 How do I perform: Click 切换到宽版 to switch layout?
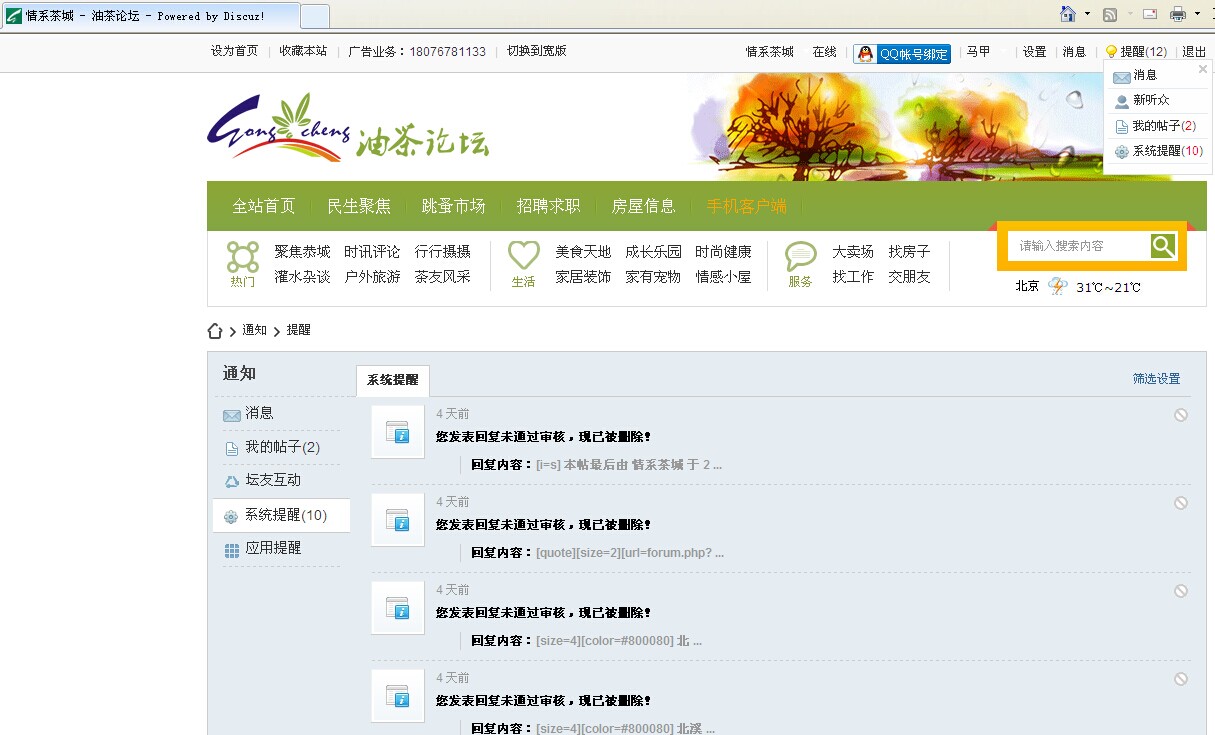click(537, 51)
